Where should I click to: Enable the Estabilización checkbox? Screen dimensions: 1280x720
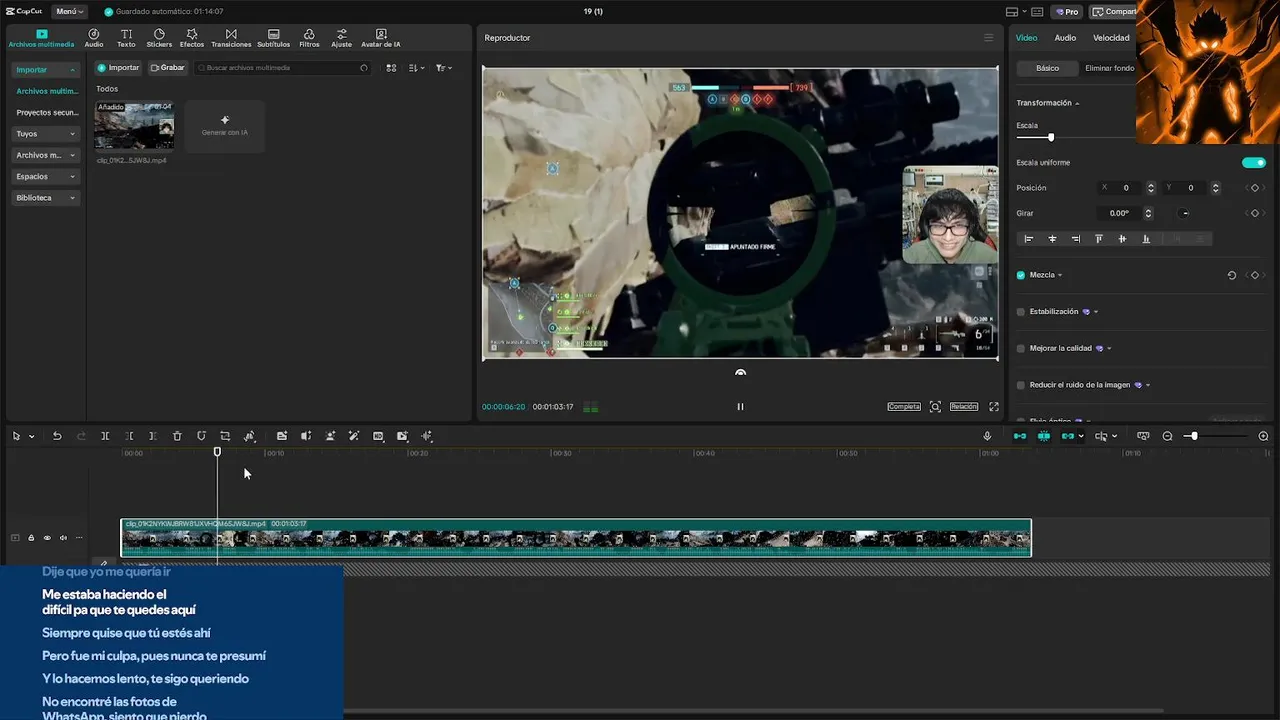1021,312
